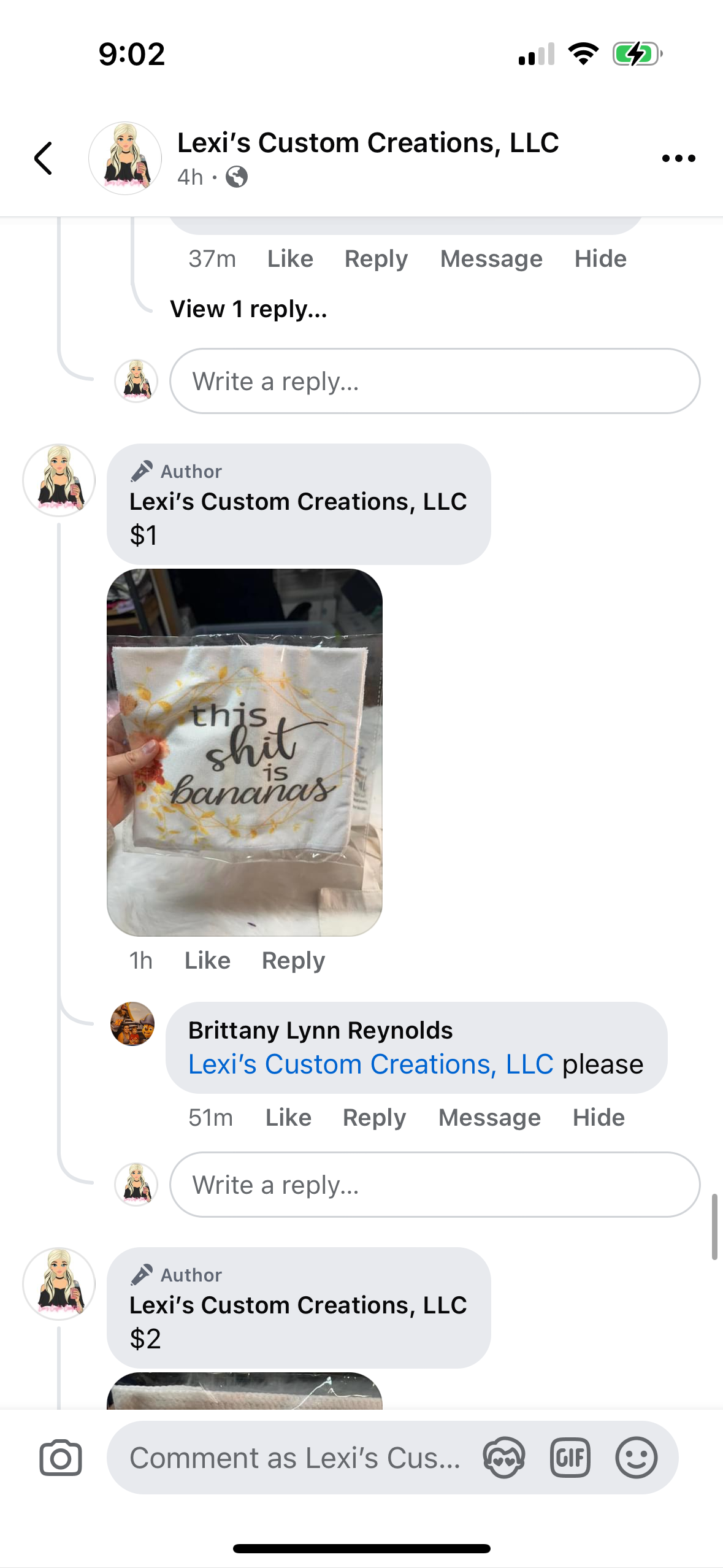Open the 'this is bananas' photo
This screenshot has width=723, height=1568.
[245, 752]
